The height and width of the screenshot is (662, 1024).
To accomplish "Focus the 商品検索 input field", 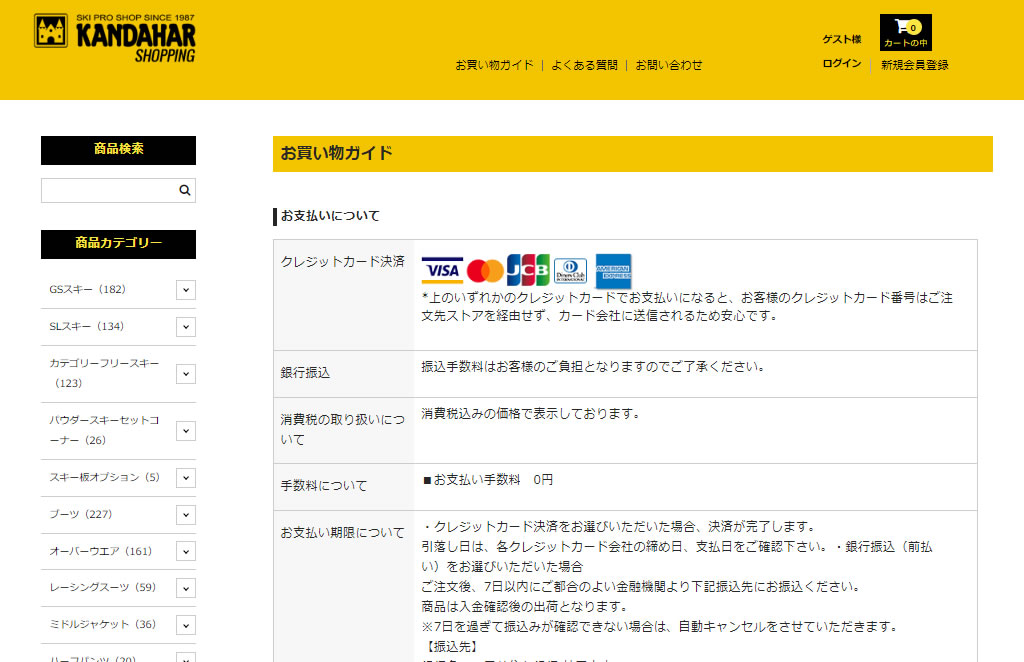I will [108, 190].
